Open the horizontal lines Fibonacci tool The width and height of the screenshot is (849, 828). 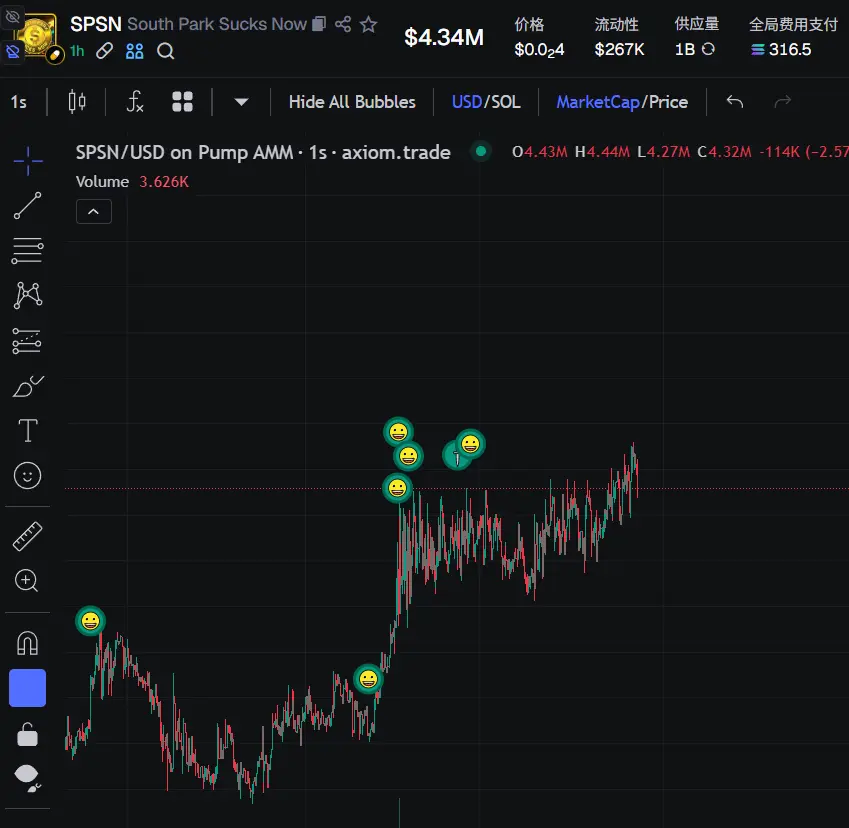(x=28, y=251)
